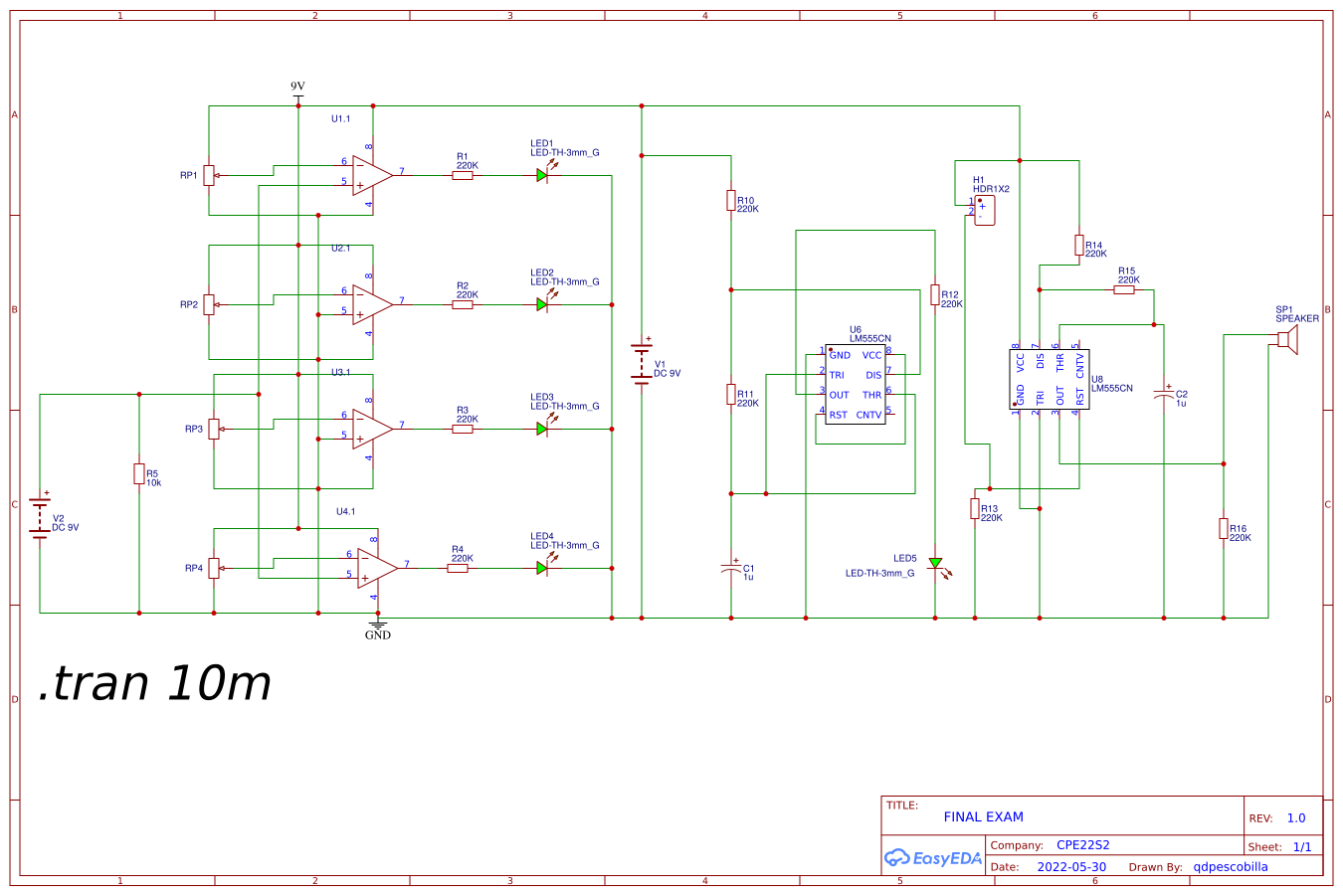Select the R5 10k resistor symbol
Viewport: 1343px width, 896px height.
pos(138,473)
